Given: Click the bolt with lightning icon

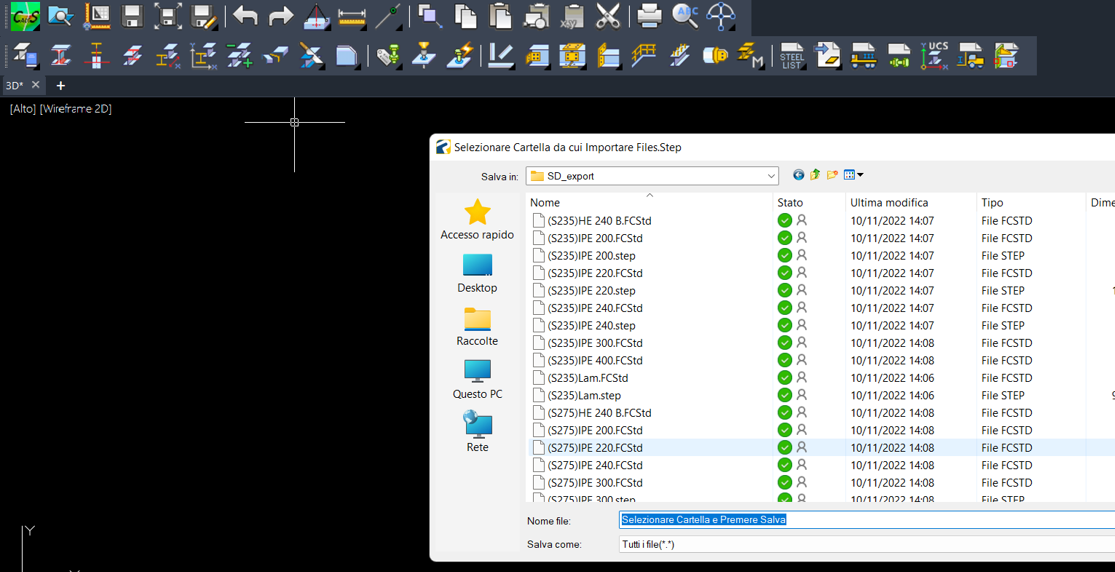Looking at the screenshot, I should tap(459, 55).
